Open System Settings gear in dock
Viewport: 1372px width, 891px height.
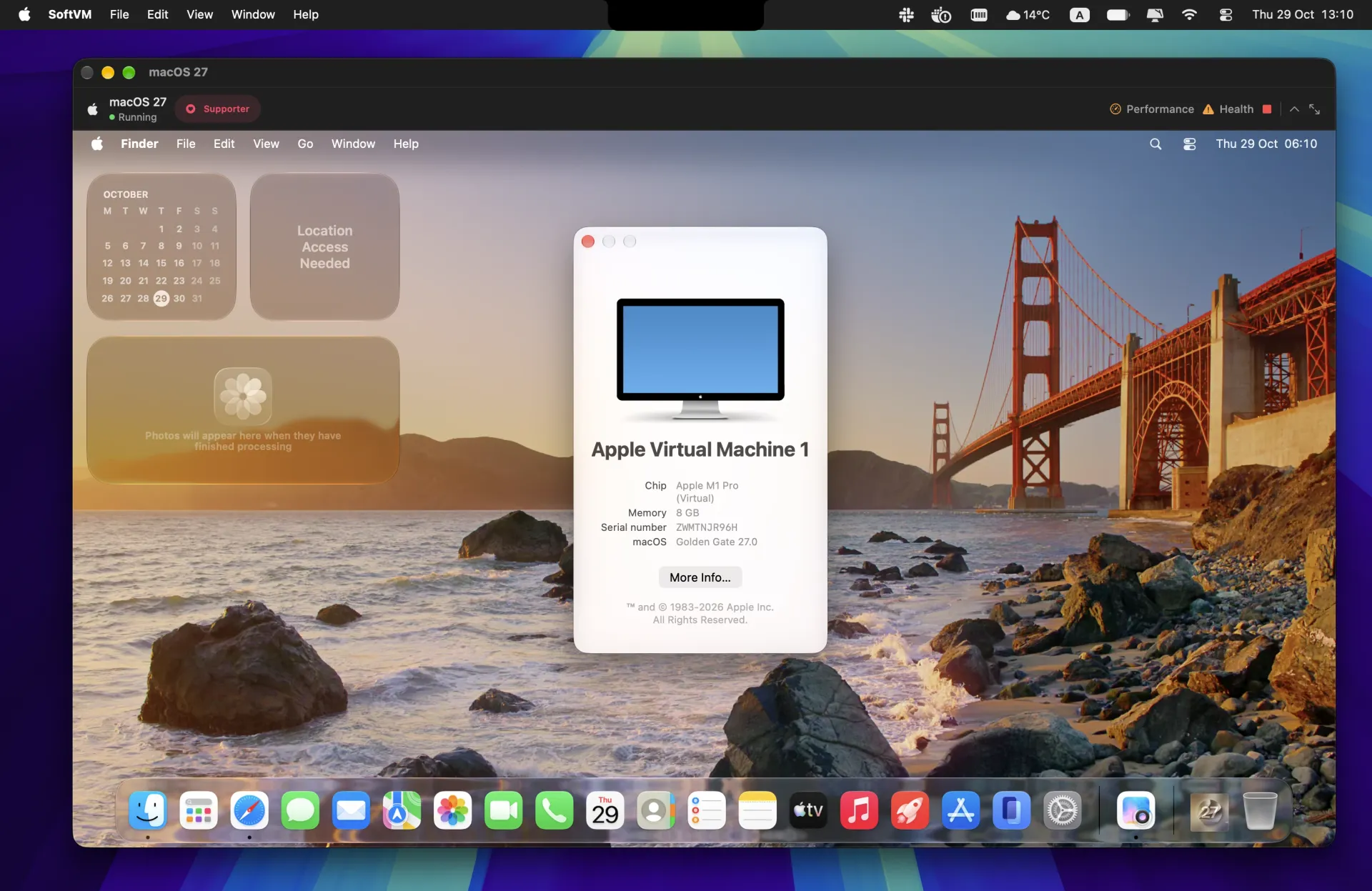pyautogui.click(x=1063, y=810)
